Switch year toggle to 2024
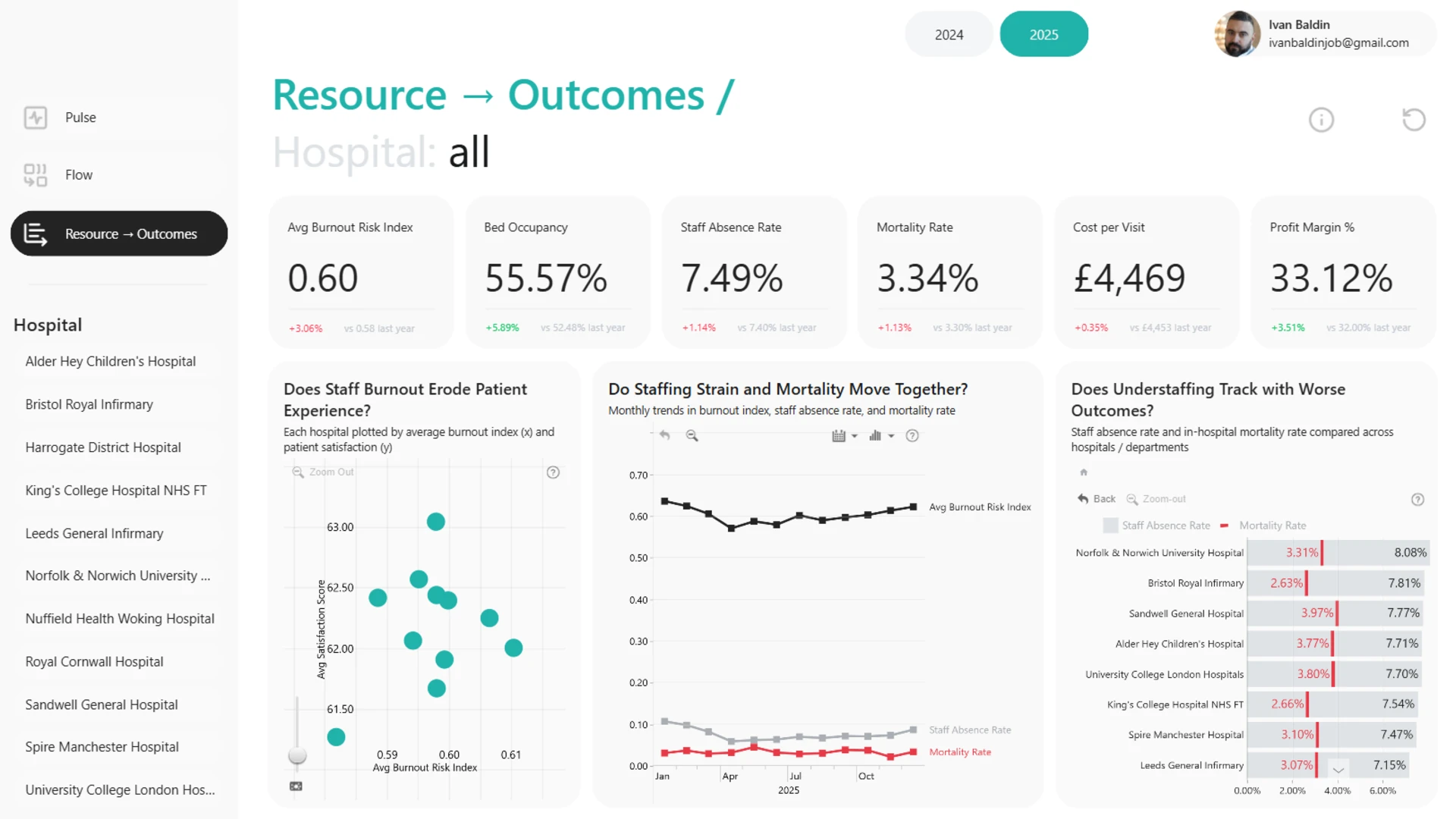The height and width of the screenshot is (819, 1456). coord(949,34)
